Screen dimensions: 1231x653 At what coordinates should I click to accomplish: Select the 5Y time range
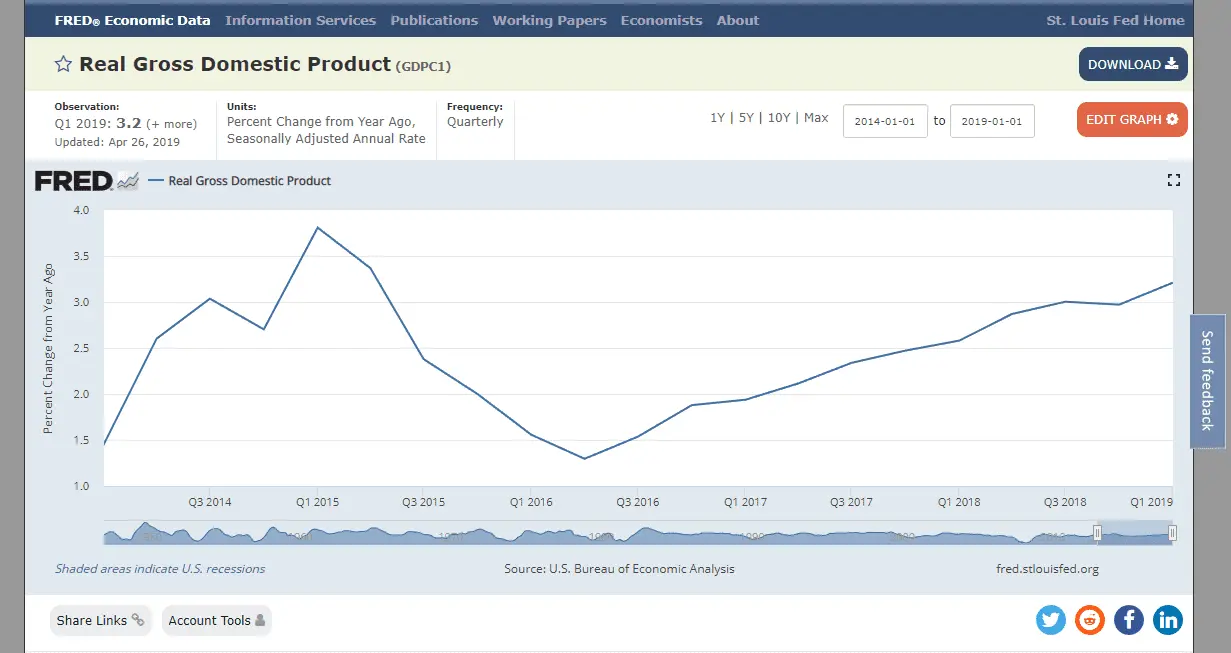pyautogui.click(x=746, y=118)
